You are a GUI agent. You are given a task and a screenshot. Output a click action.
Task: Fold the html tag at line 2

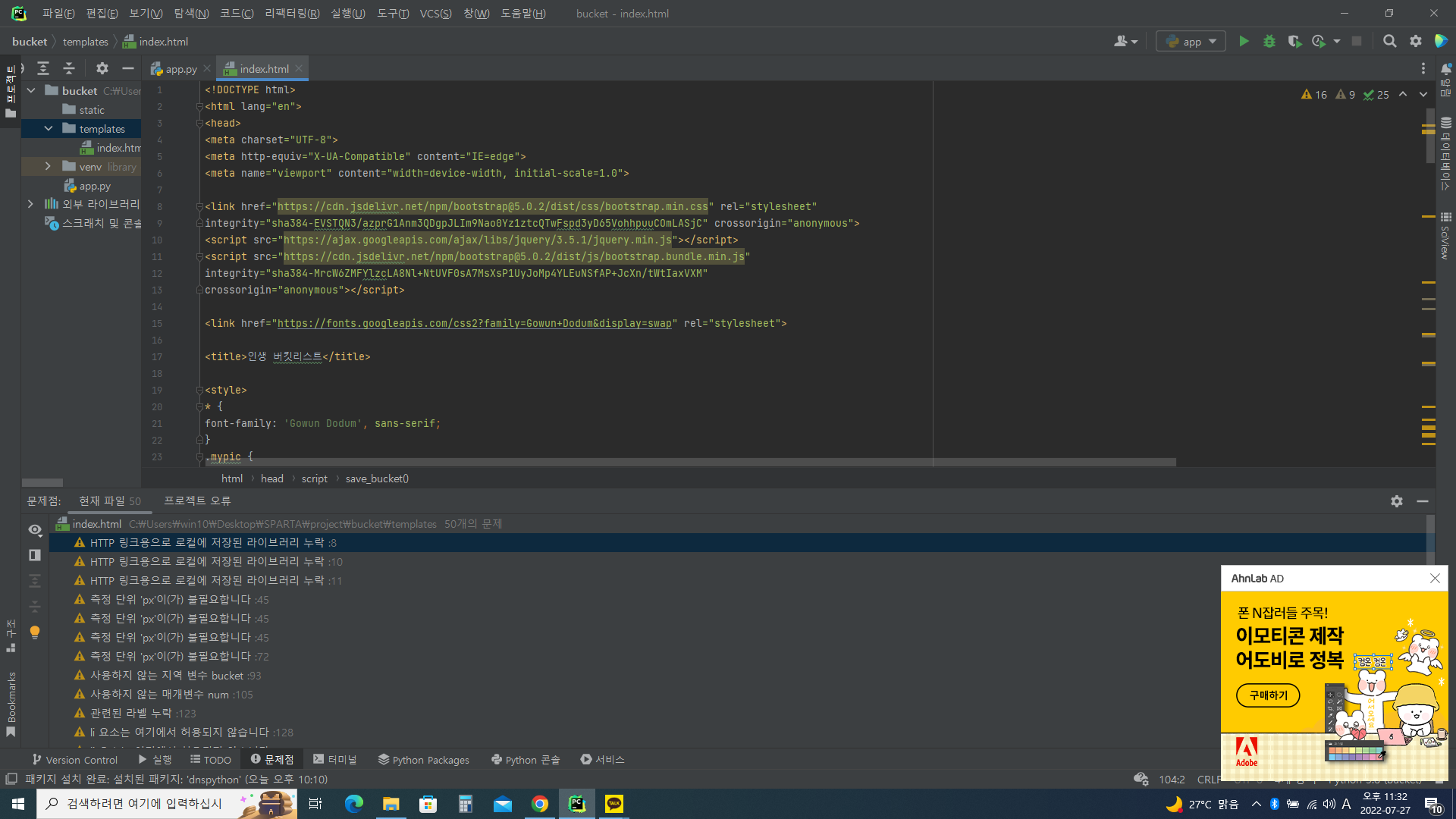(199, 106)
